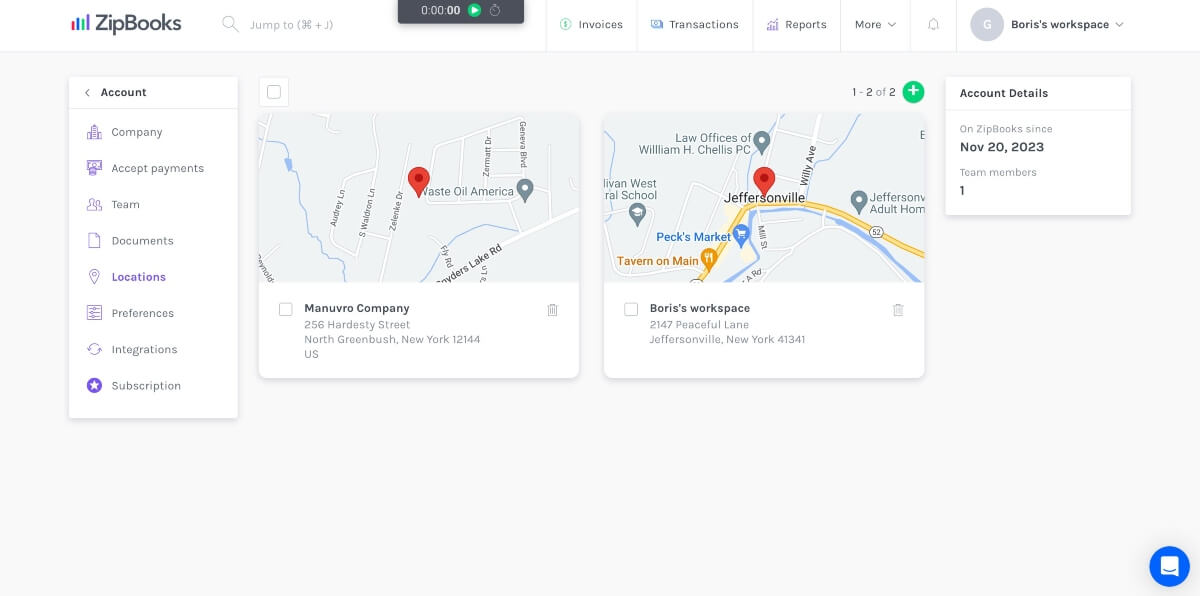
Task: Click the Jeffersonville map thumbnail
Action: coord(764,198)
